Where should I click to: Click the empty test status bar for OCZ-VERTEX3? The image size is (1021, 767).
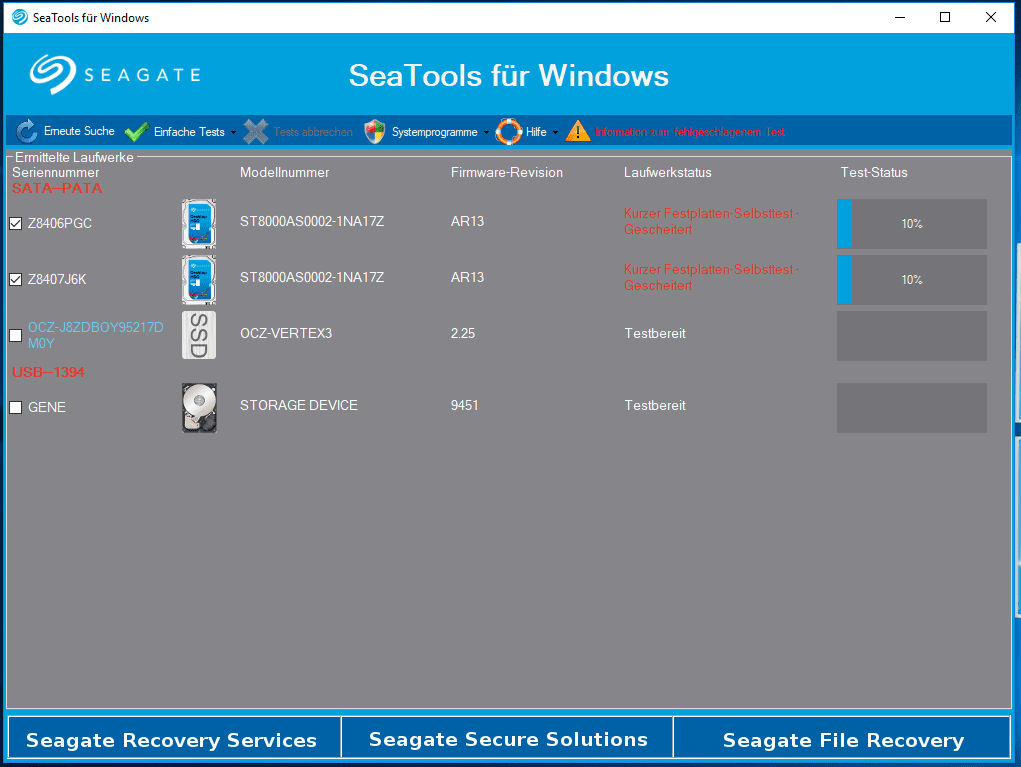pos(912,336)
